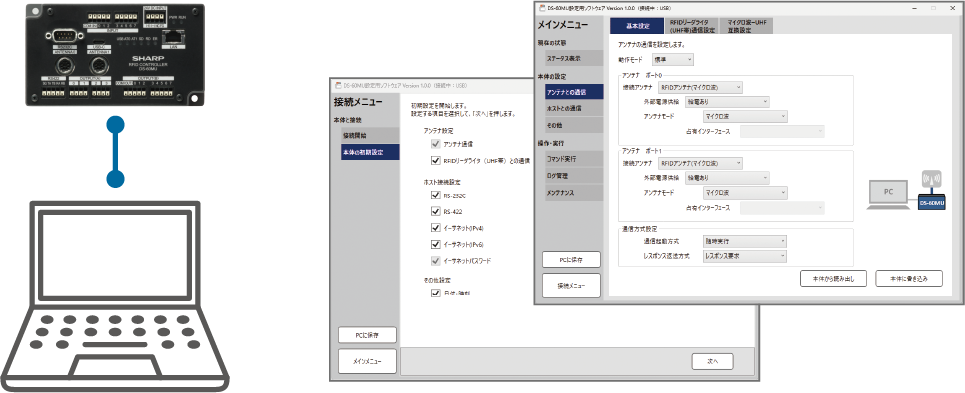The image size is (965, 393).
Task: Click the antenna signal icon above DS-60MU
Action: 931,179
